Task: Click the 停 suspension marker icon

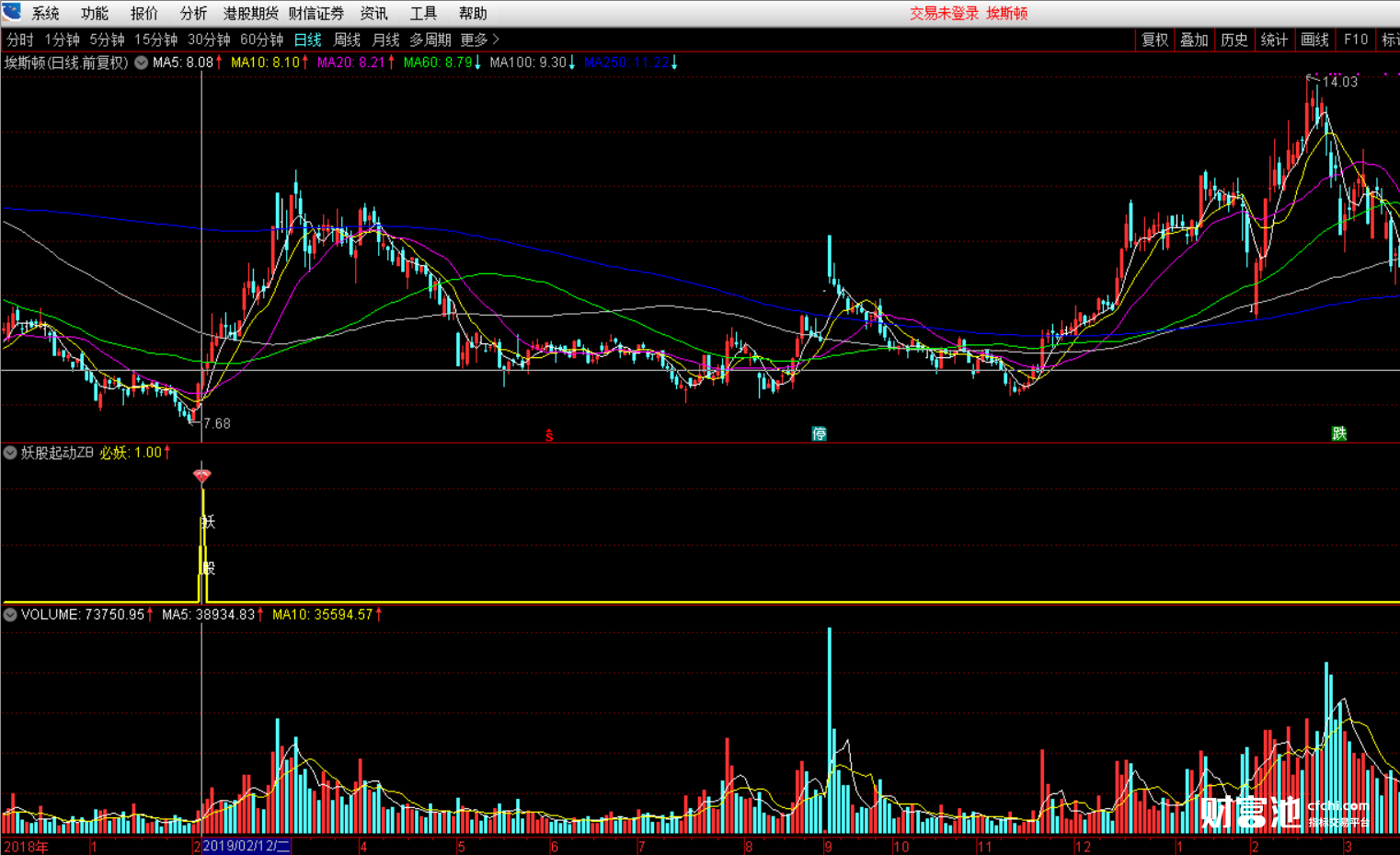Action: pos(819,434)
